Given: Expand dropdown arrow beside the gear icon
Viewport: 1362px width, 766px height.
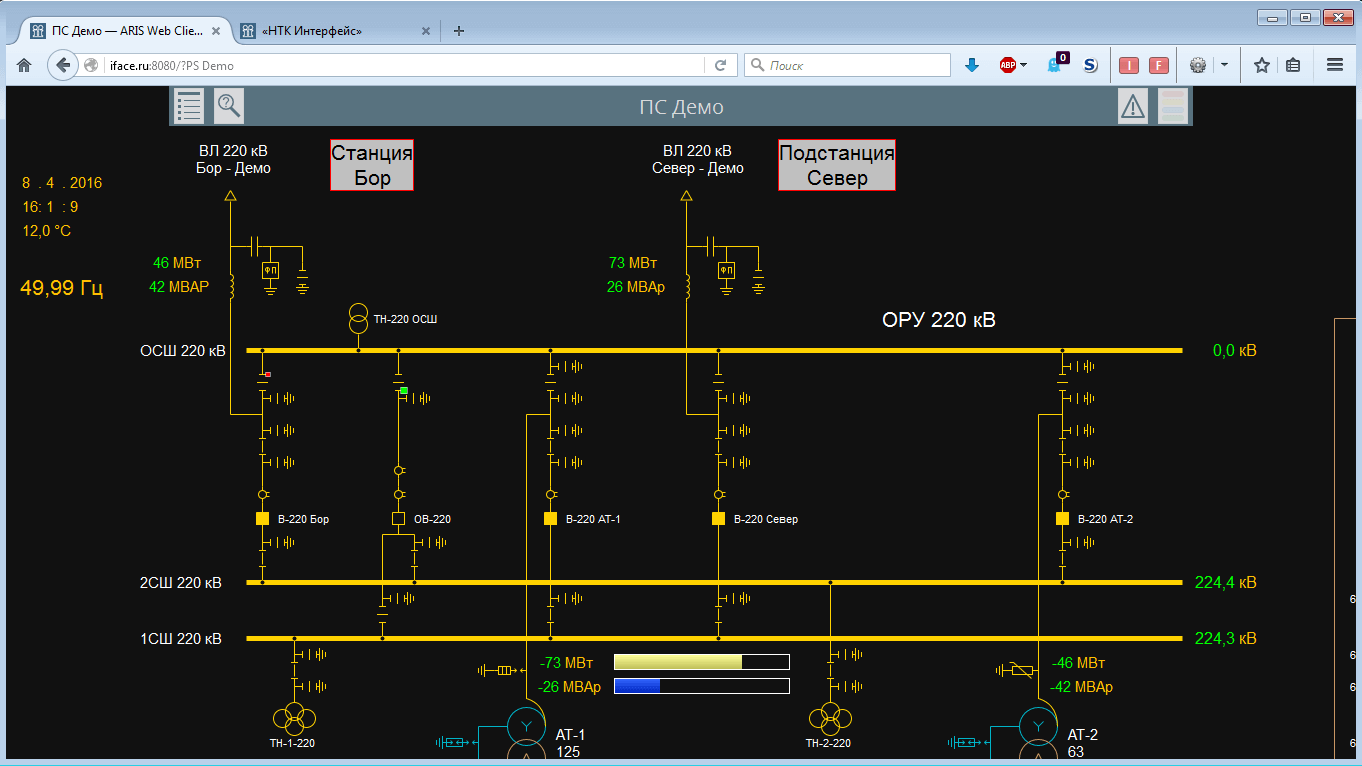Looking at the screenshot, I should [1224, 65].
